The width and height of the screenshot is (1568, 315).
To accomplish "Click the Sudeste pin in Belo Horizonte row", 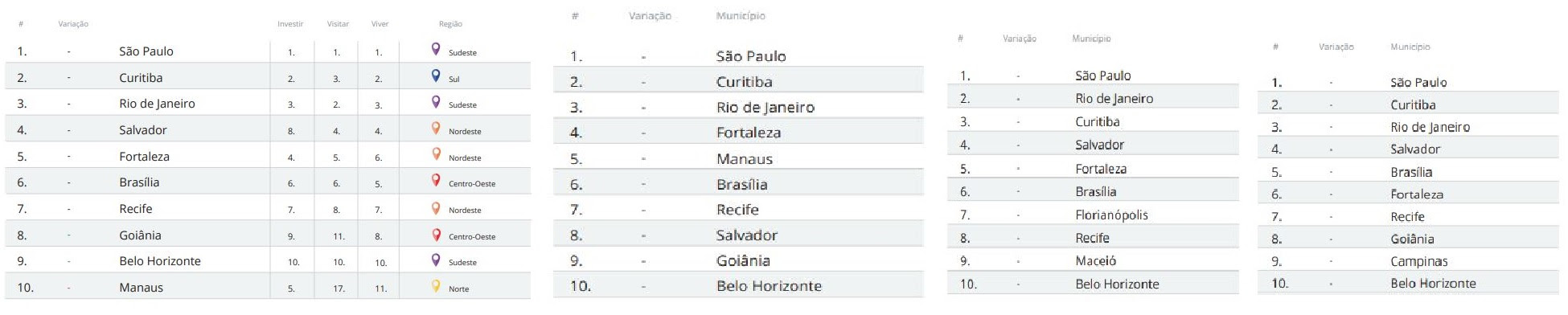I will [436, 260].
